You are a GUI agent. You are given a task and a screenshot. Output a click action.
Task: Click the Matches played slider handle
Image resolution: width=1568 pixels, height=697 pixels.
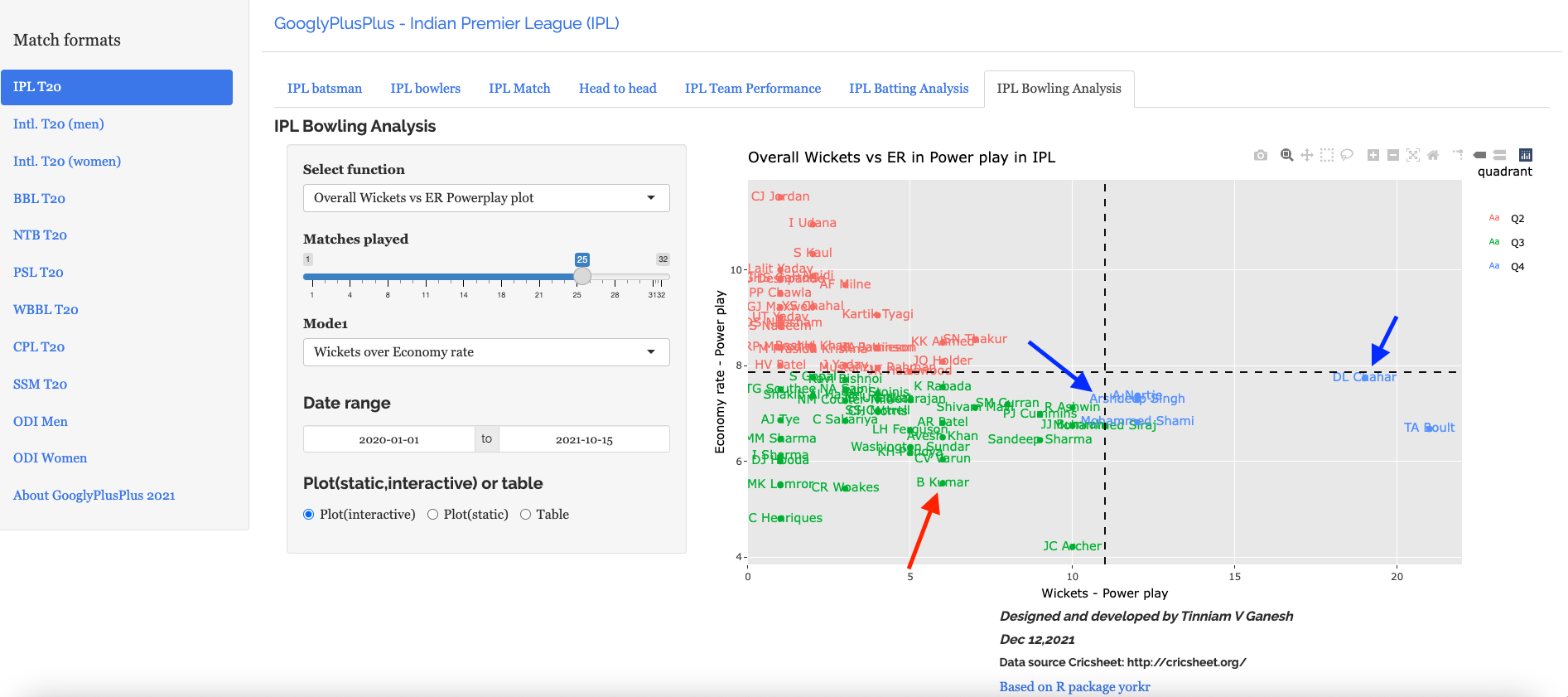tap(582, 276)
